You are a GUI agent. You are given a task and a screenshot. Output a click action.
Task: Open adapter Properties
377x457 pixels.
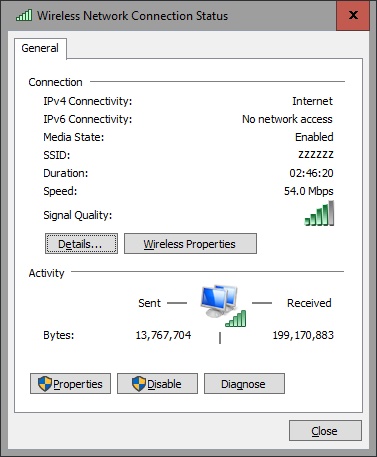(x=70, y=384)
